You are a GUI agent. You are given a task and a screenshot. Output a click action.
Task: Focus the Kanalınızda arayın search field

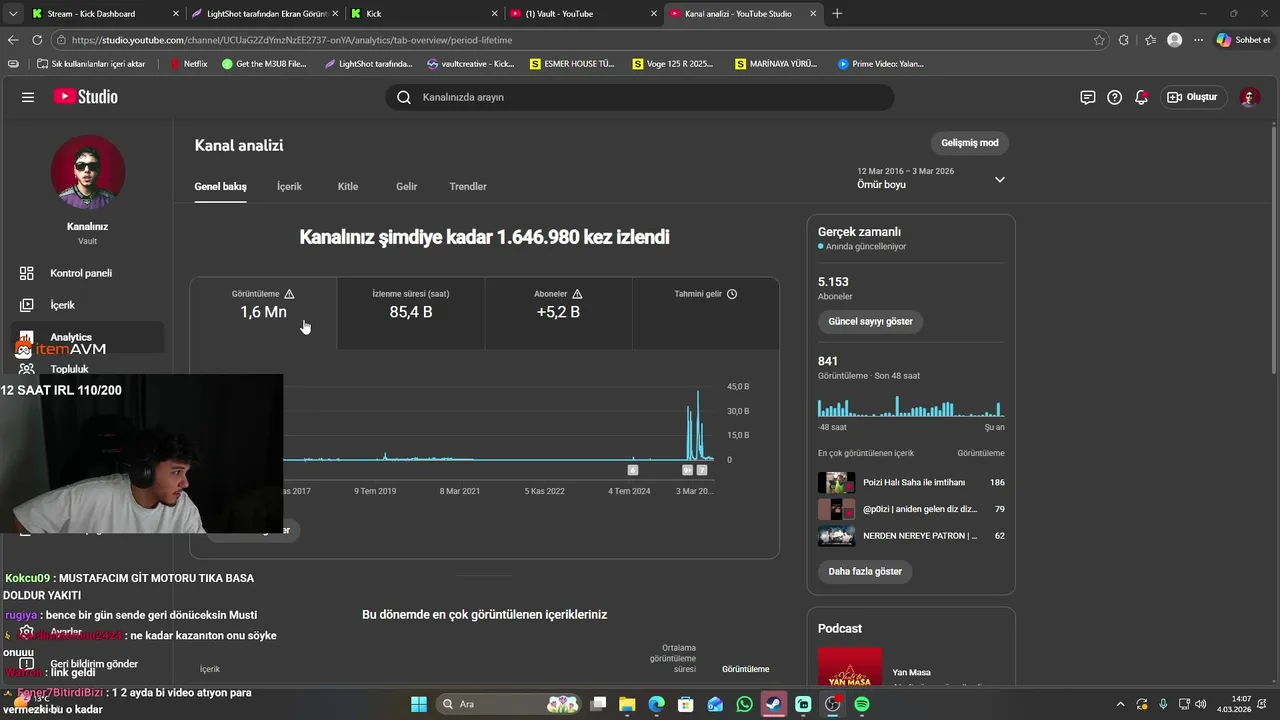point(640,97)
